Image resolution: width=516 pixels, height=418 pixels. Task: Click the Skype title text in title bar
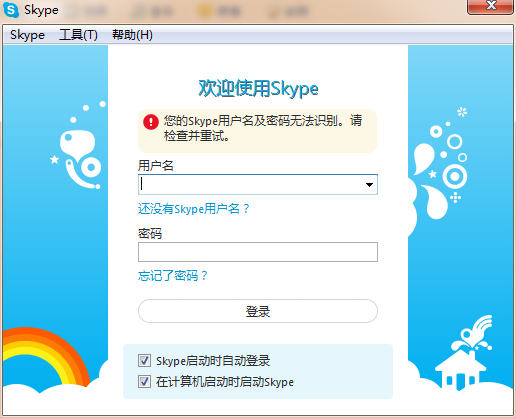click(41, 10)
